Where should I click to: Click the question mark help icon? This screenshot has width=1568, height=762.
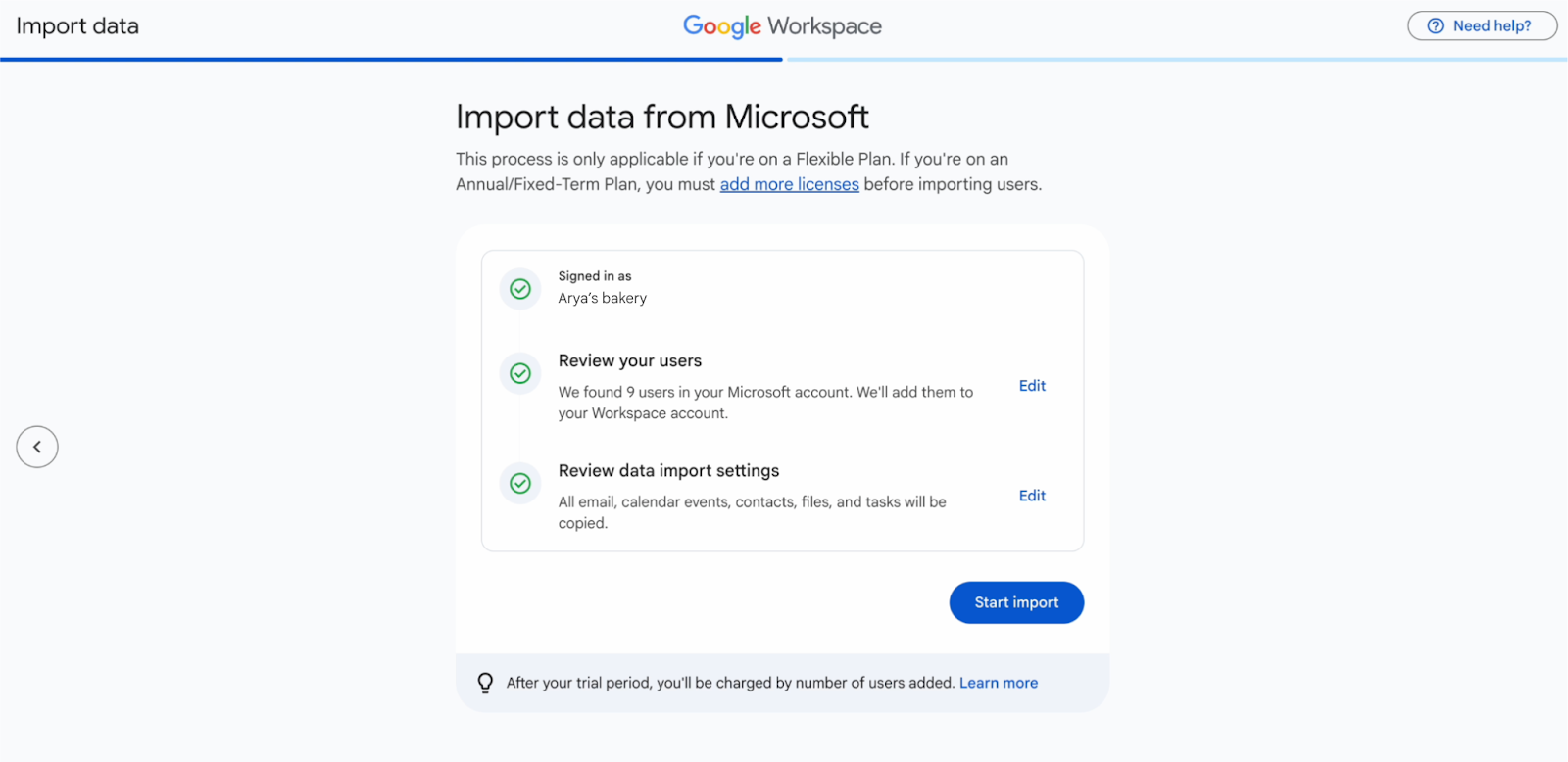[x=1436, y=26]
